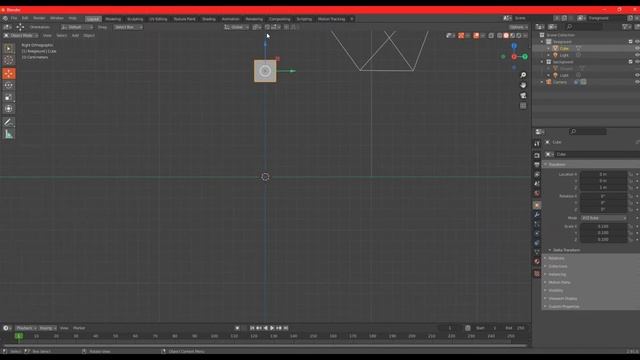Open the Modifier properties wrench tab
Screen dimensions: 640x360
(x=537, y=215)
